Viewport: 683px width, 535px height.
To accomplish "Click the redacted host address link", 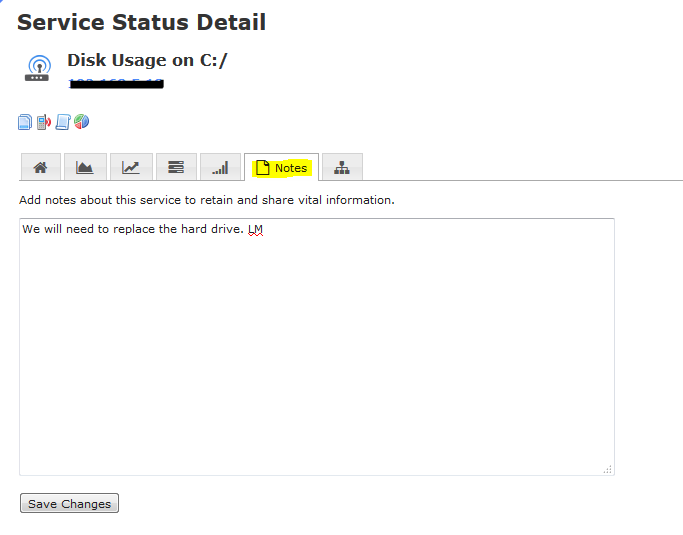I will (x=115, y=84).
